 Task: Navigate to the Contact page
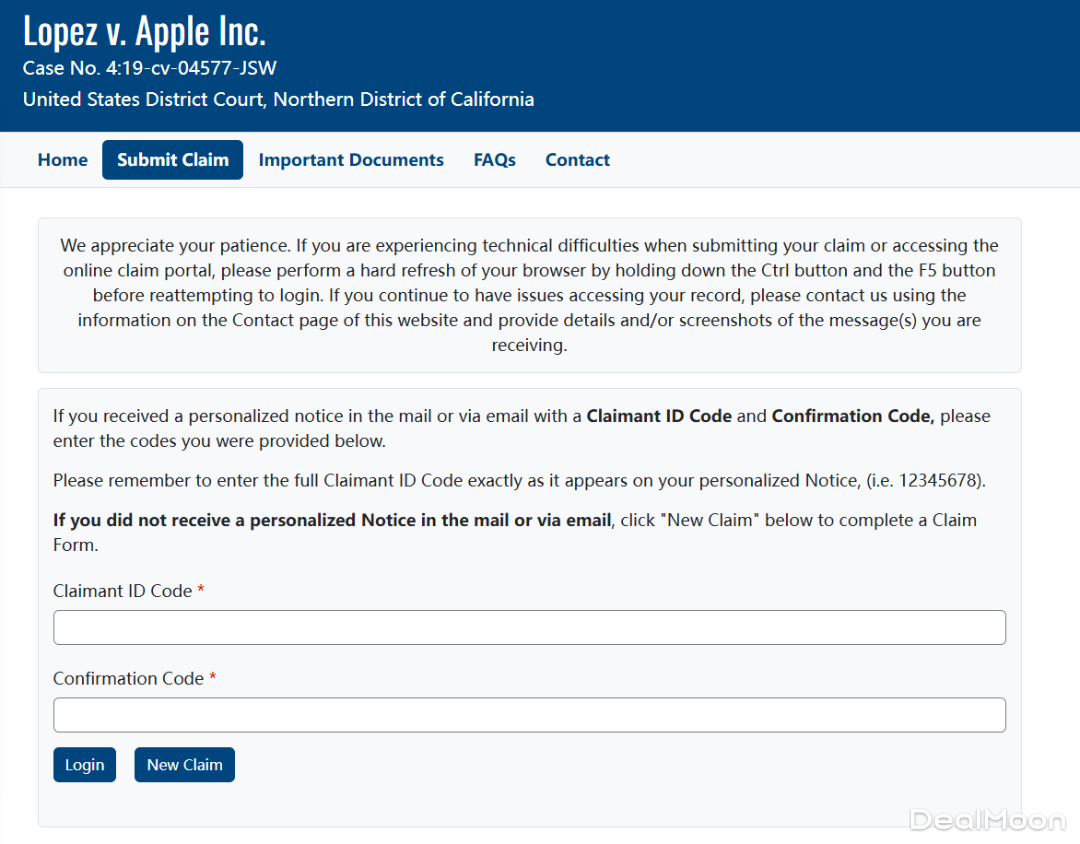coord(577,160)
